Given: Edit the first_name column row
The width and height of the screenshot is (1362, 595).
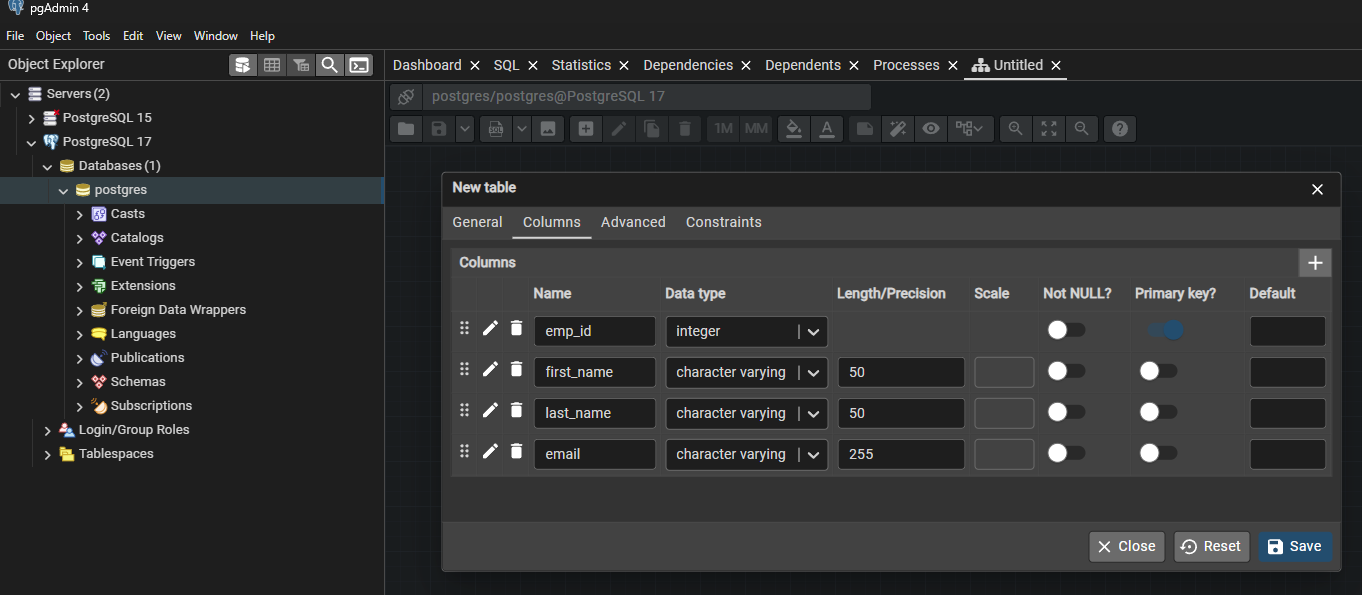Looking at the screenshot, I should pyautogui.click(x=490, y=369).
